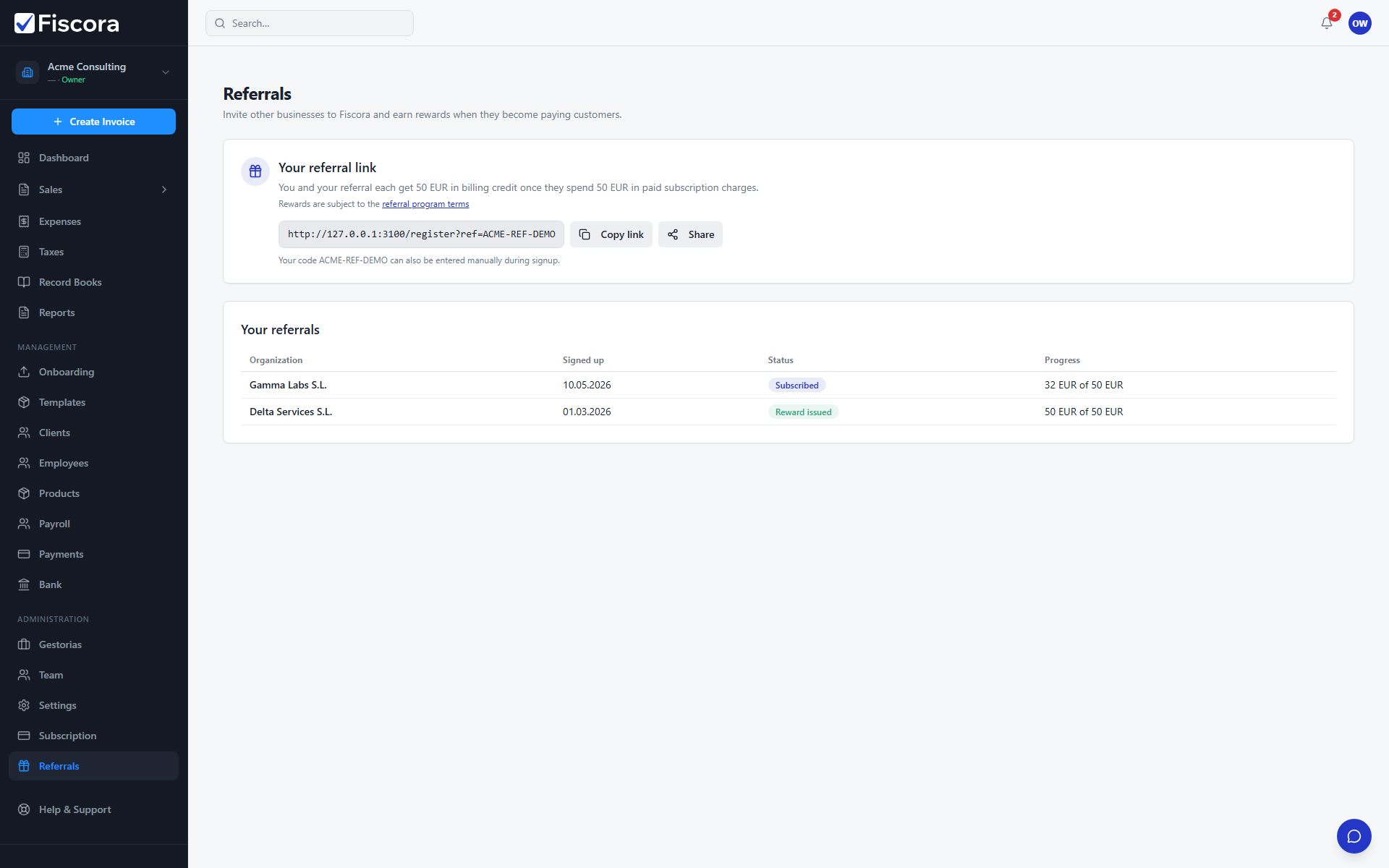Select Referrals in the sidebar
1389x868 pixels.
point(93,766)
